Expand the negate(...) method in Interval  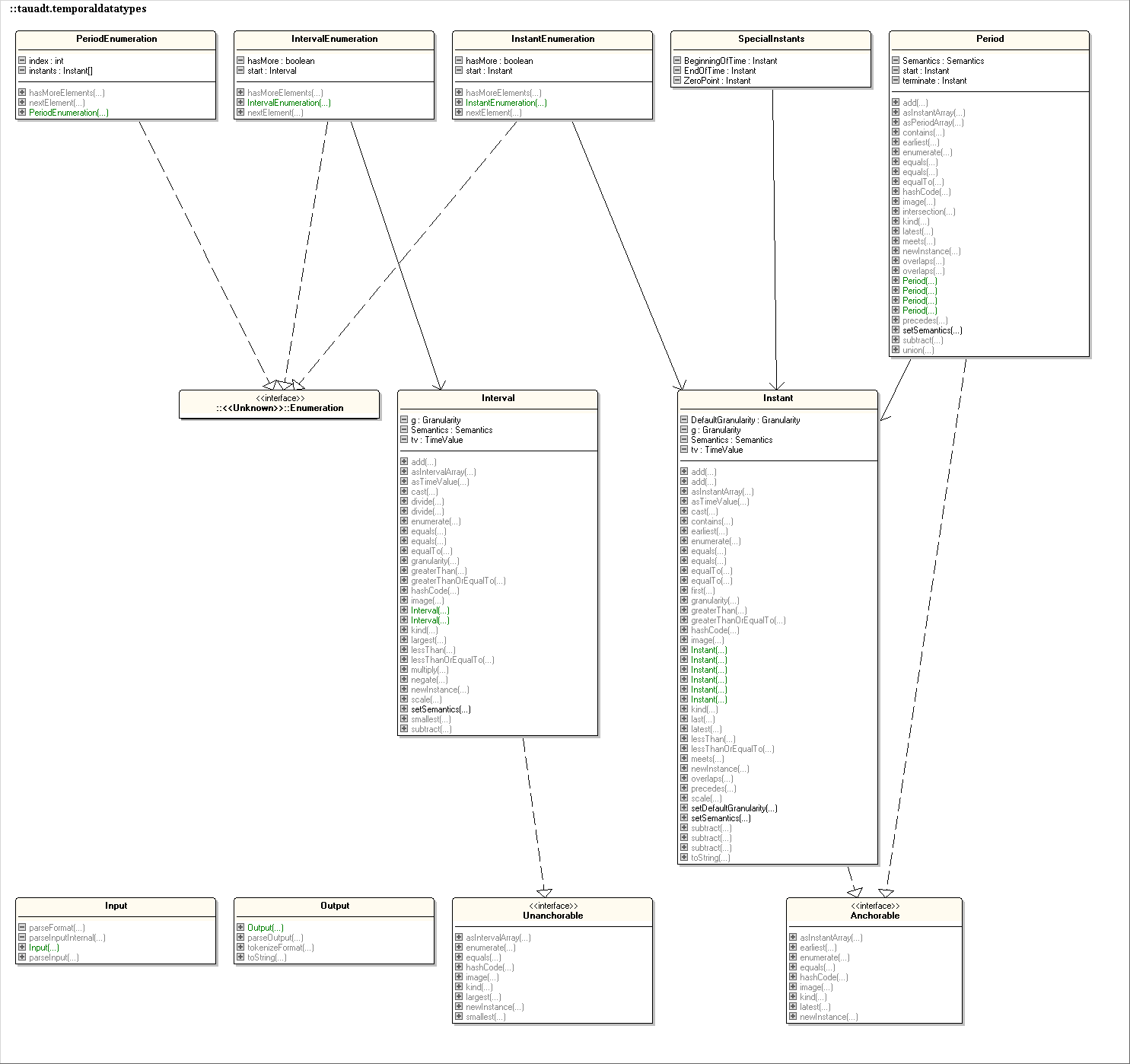tap(404, 680)
